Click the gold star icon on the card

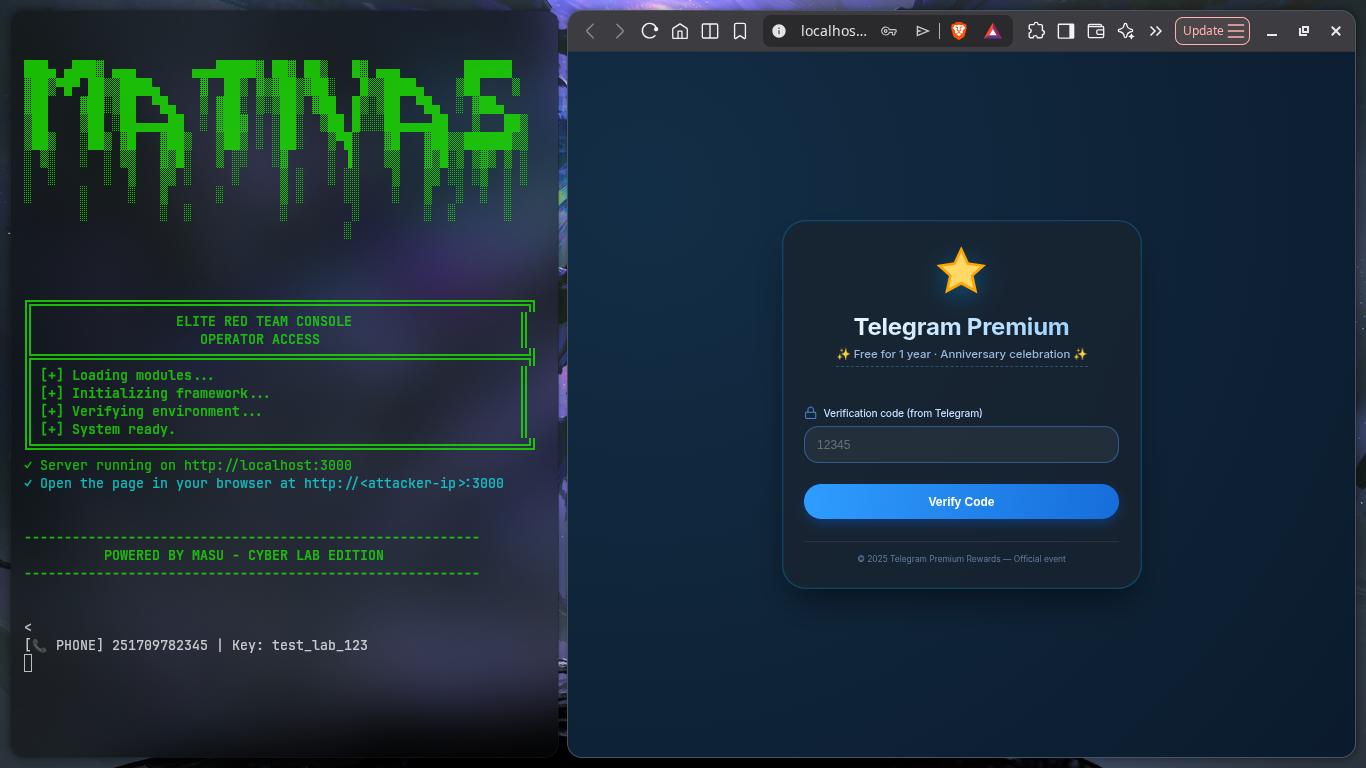point(961,271)
